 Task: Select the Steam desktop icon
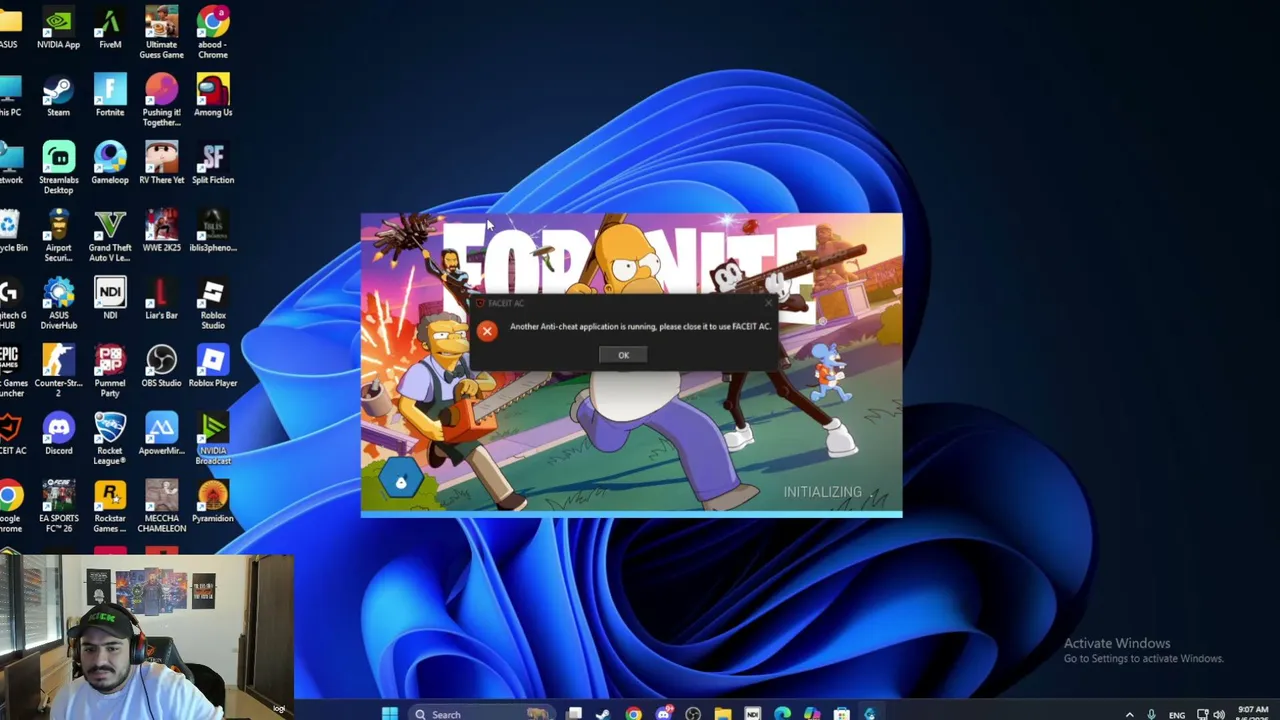tap(58, 95)
